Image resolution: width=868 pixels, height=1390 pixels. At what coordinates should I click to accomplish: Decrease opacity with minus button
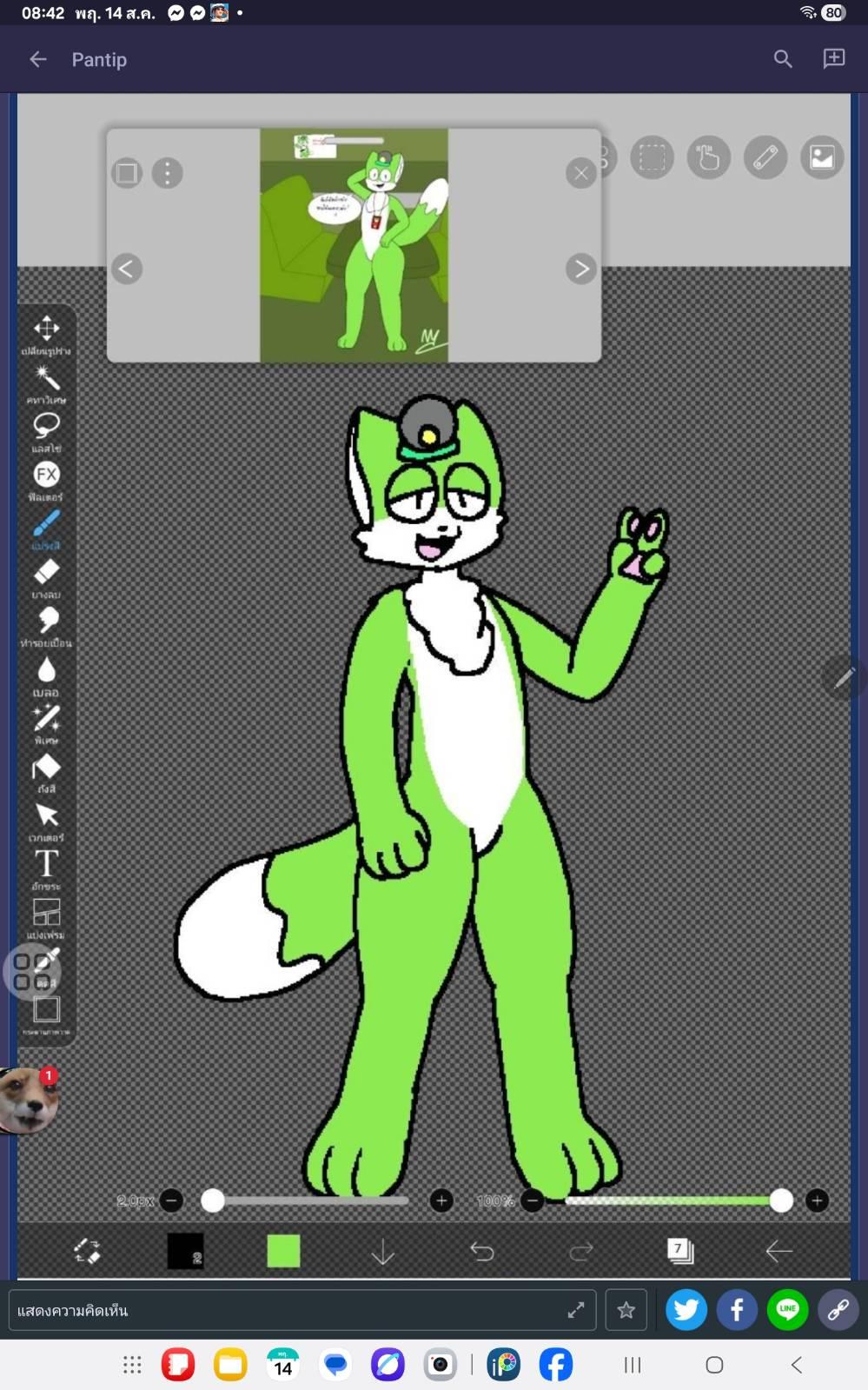click(x=533, y=1200)
